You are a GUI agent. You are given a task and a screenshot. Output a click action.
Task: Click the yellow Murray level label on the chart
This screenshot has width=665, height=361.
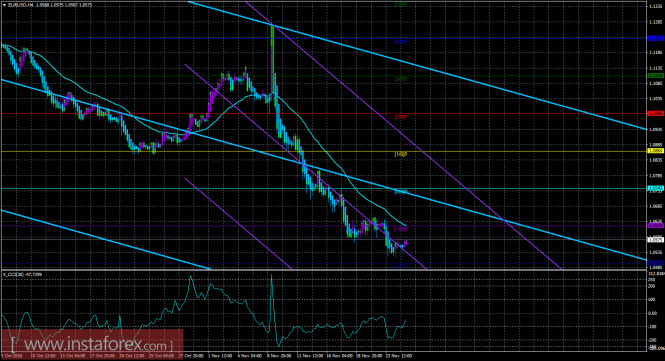[x=401, y=154]
